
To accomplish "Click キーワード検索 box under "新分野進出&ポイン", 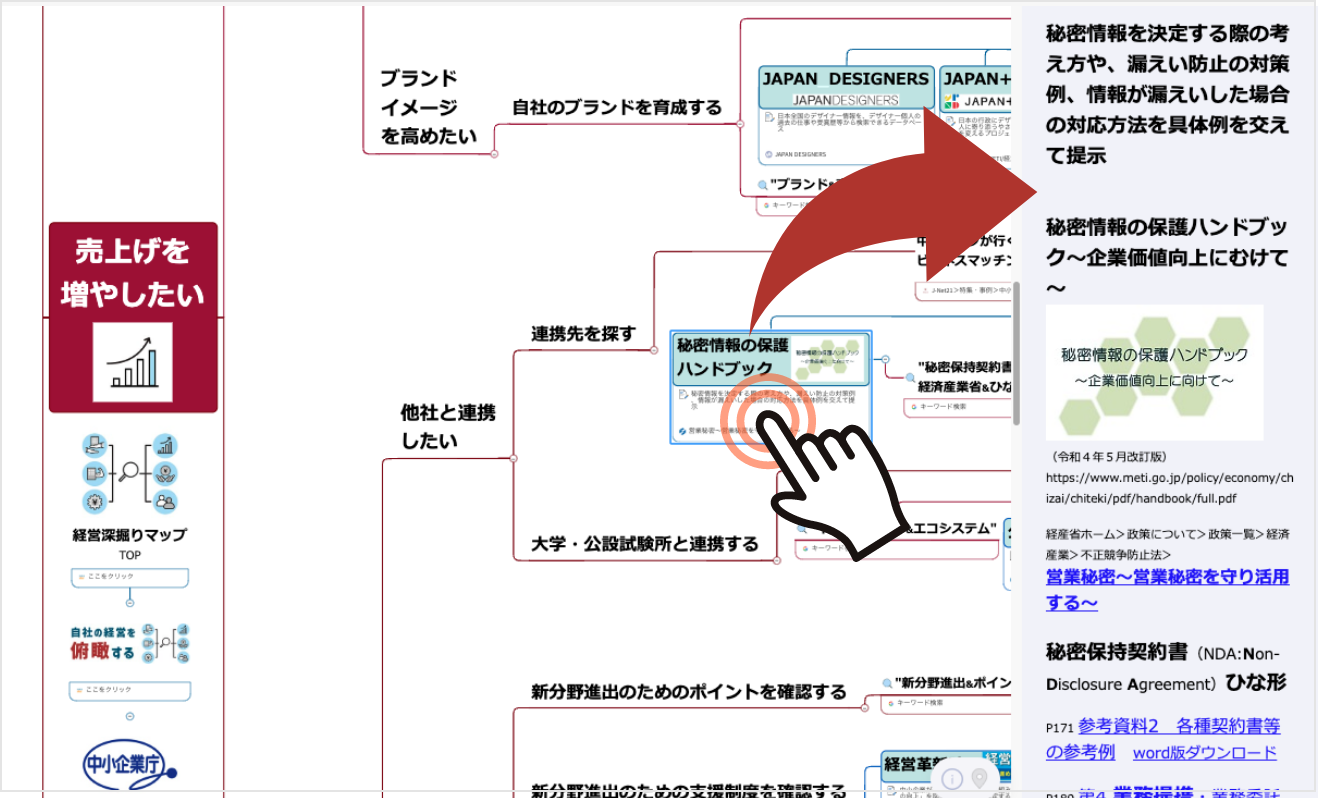I will coord(946,703).
